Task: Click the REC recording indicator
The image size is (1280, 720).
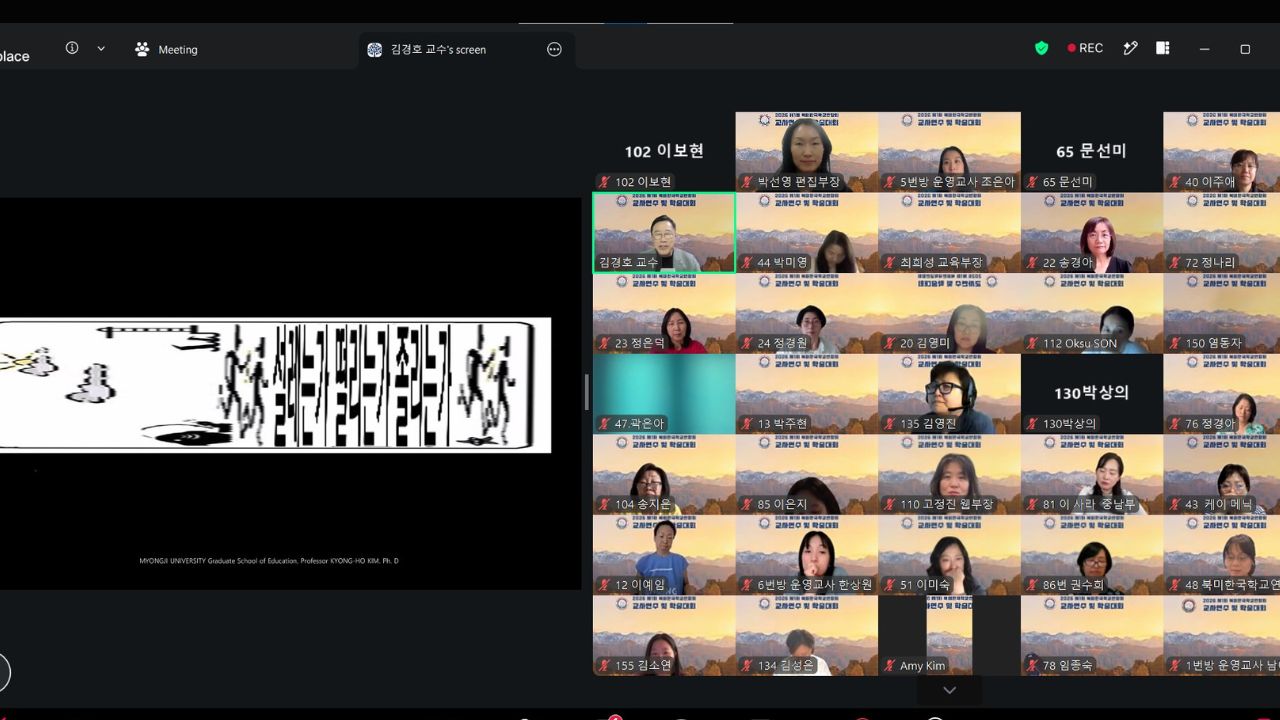Action: coord(1085,48)
